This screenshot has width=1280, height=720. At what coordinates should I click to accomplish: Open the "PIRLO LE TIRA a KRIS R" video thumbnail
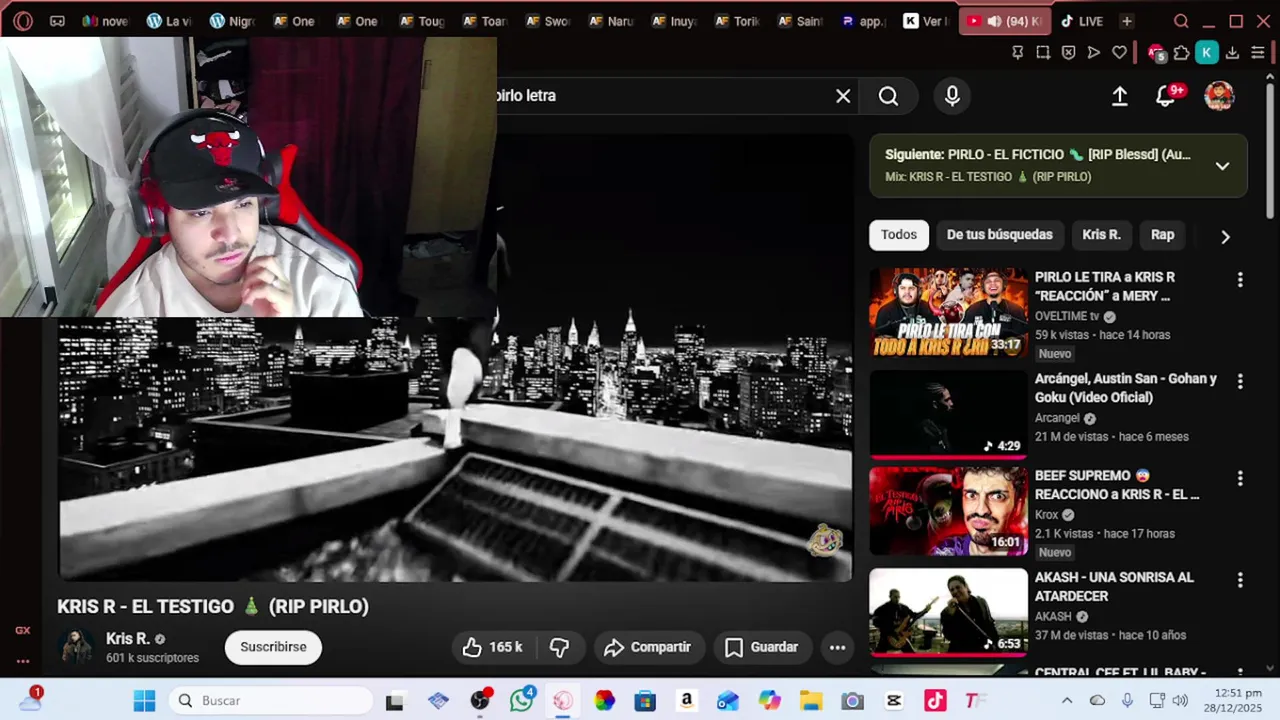pos(948,312)
